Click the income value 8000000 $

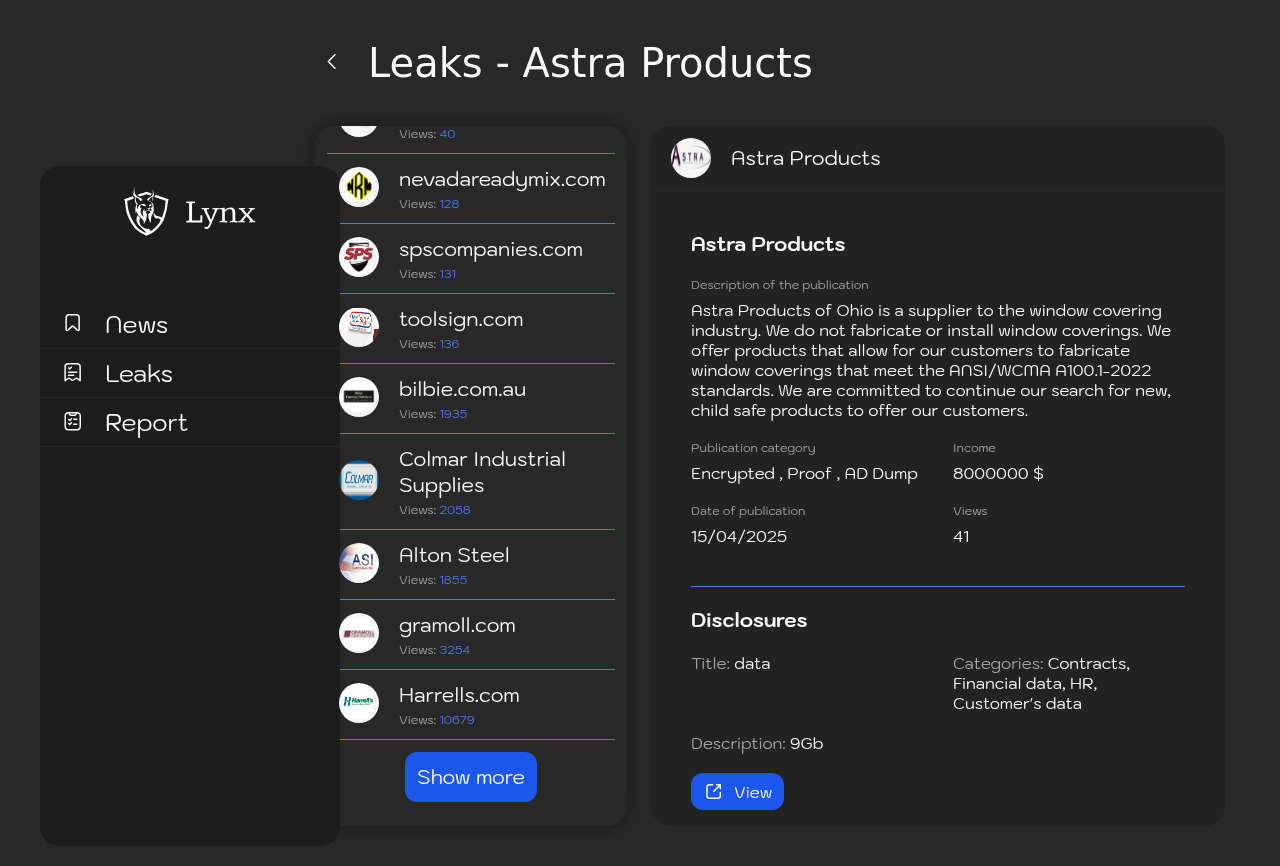click(998, 474)
